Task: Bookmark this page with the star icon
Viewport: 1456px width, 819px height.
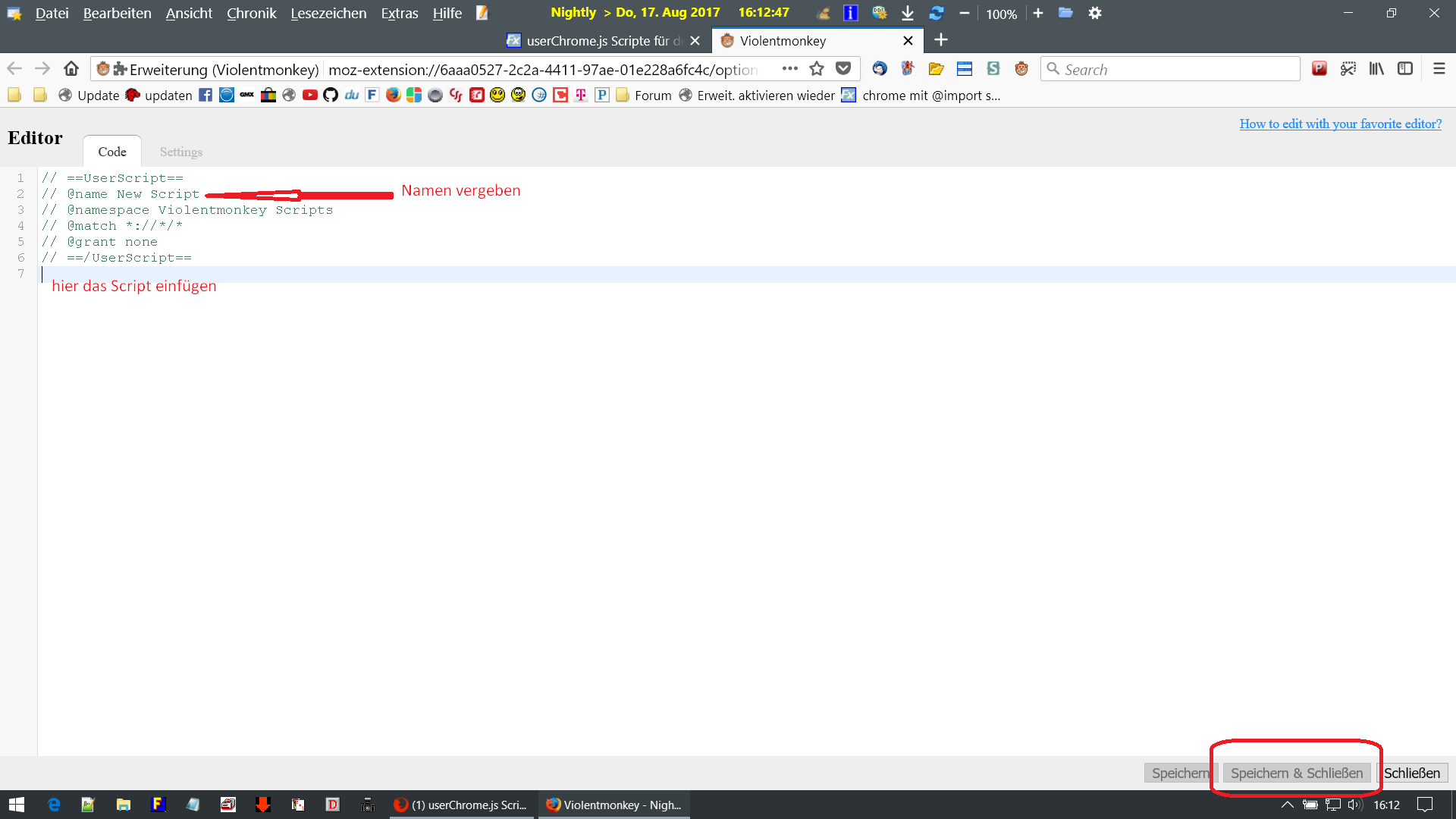Action: (x=817, y=69)
